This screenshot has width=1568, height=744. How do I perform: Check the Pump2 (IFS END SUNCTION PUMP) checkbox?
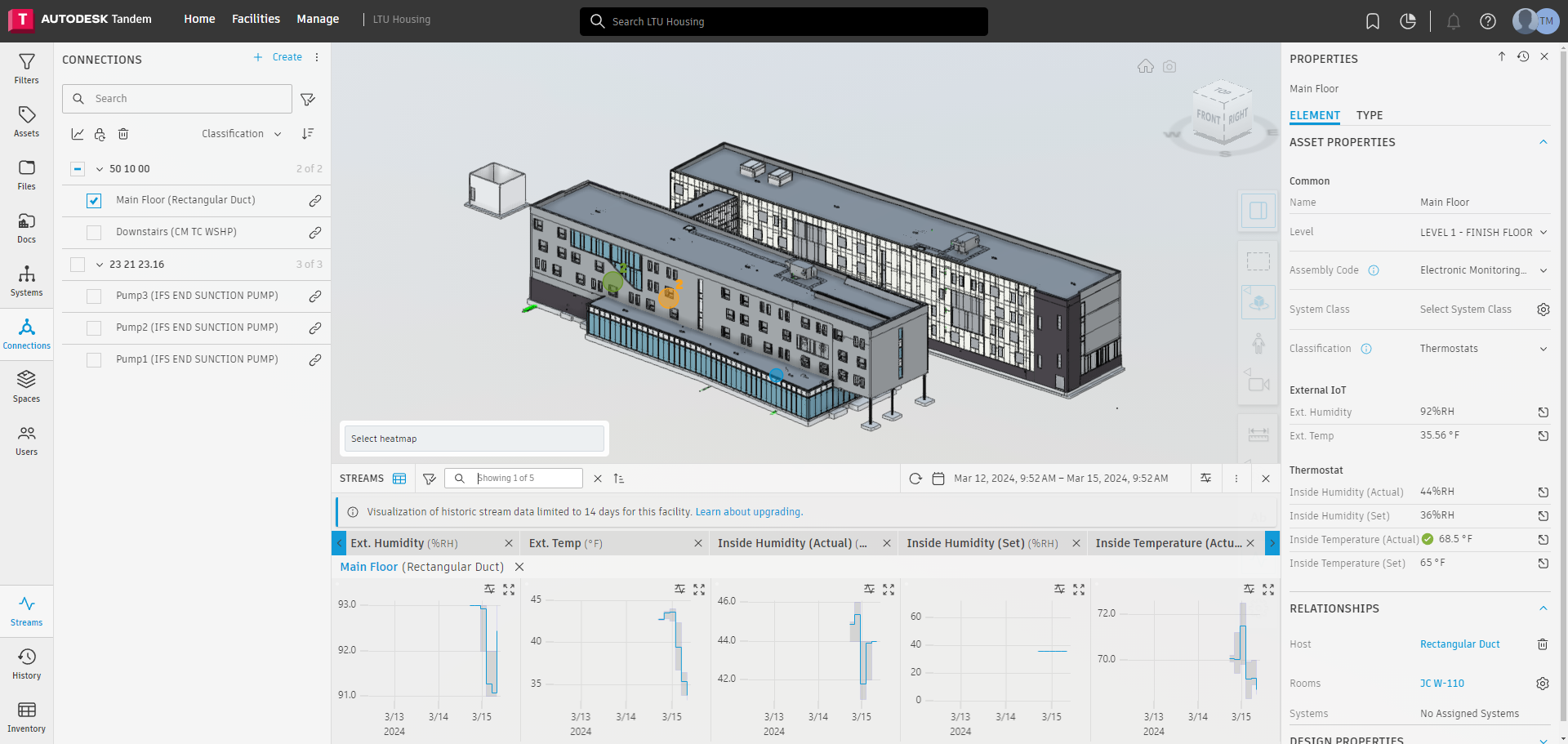click(x=94, y=328)
